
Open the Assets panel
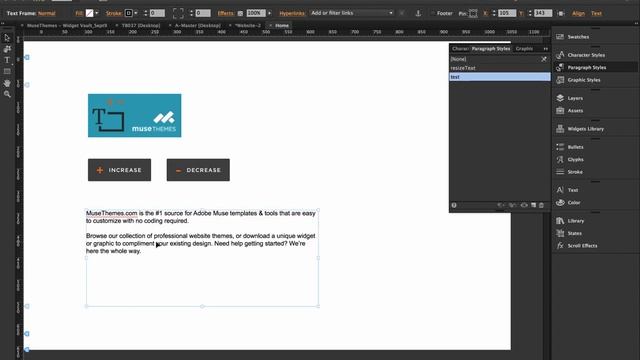tap(575, 111)
